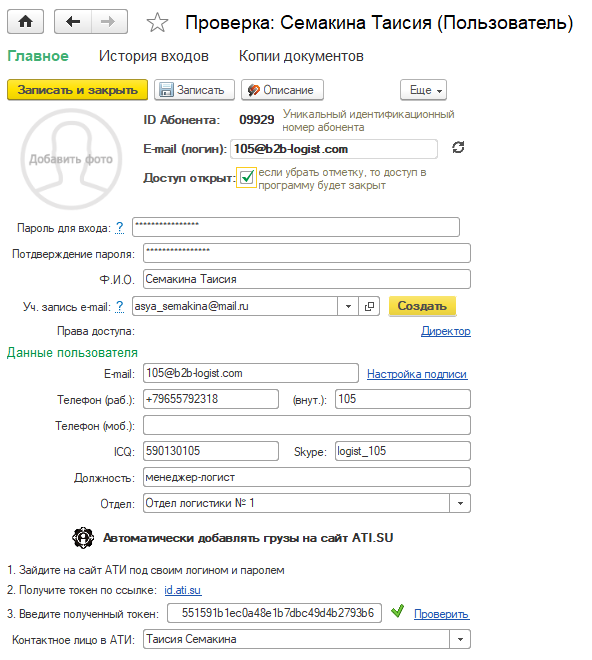Image resolution: width=592 pixels, height=660 pixels.
Task: Switch to the История входов tab
Action: tap(154, 56)
